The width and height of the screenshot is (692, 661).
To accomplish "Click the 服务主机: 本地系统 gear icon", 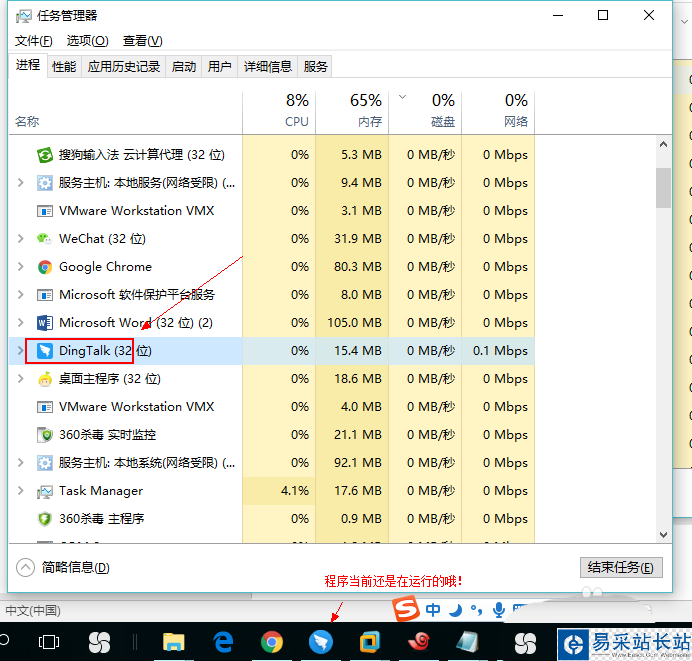I will 45,463.
